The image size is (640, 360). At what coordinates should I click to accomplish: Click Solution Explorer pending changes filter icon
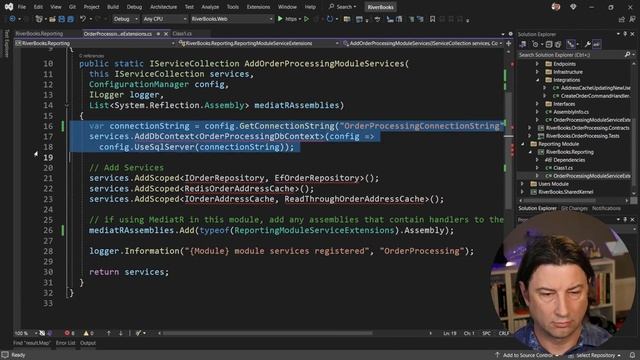pyautogui.click(x=535, y=44)
